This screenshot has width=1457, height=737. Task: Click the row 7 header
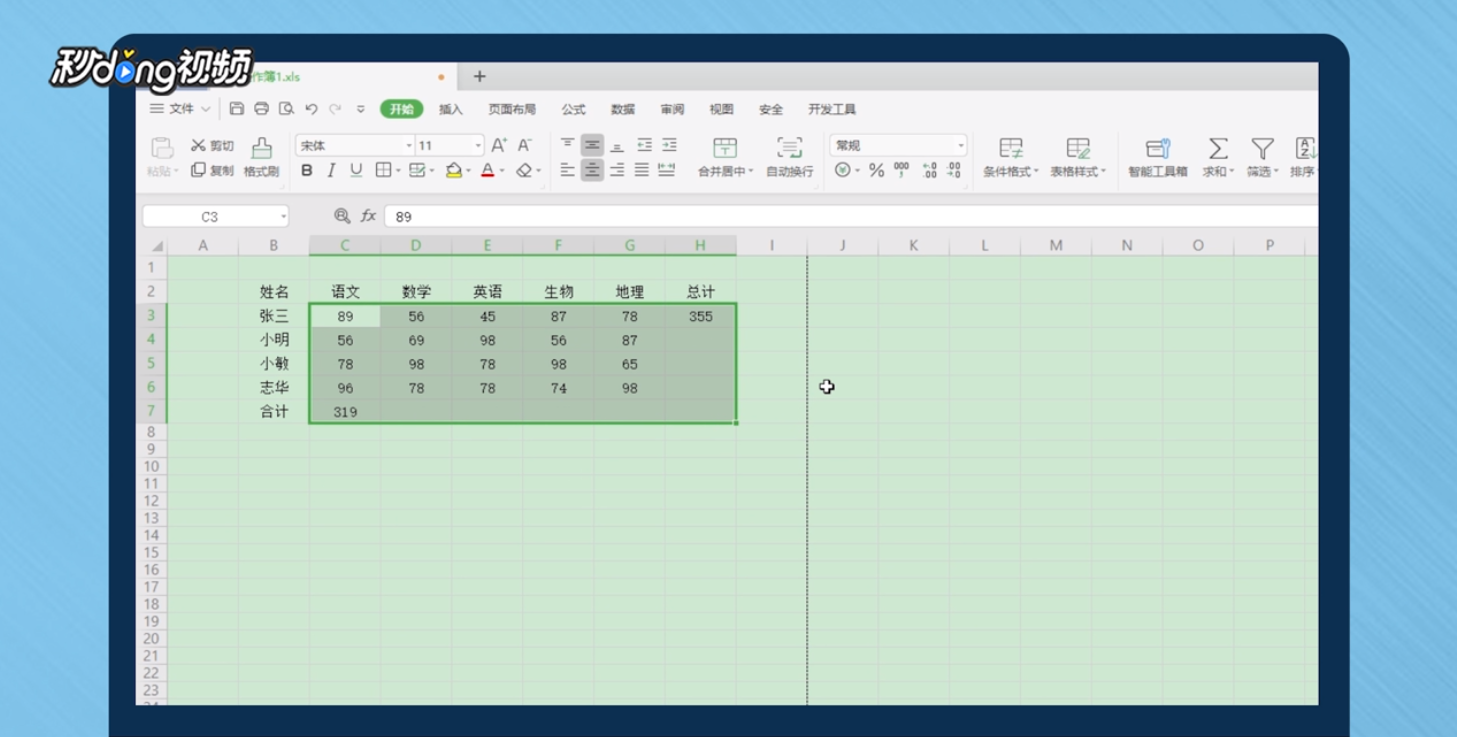coord(151,411)
